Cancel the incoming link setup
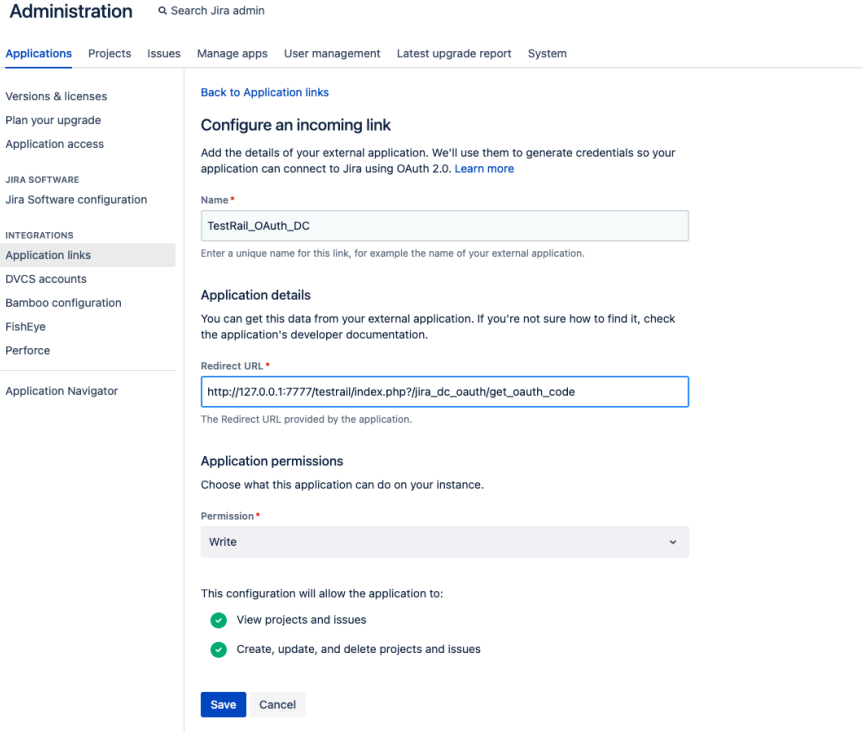This screenshot has height=732, width=863. (277, 704)
